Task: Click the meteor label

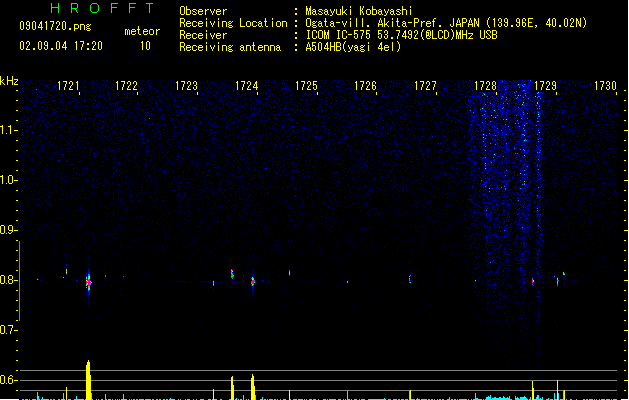Action: pyautogui.click(x=142, y=31)
